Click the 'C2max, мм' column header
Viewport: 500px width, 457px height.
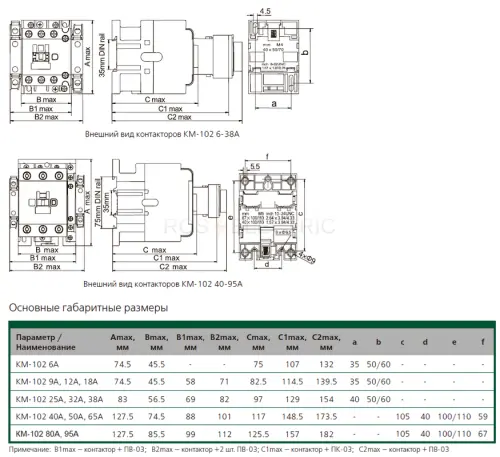[326, 342]
